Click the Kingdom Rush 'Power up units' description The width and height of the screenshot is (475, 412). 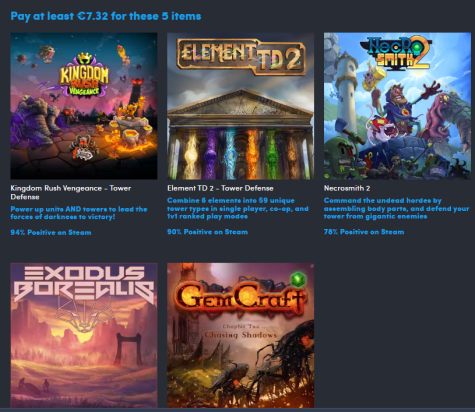click(x=79, y=213)
